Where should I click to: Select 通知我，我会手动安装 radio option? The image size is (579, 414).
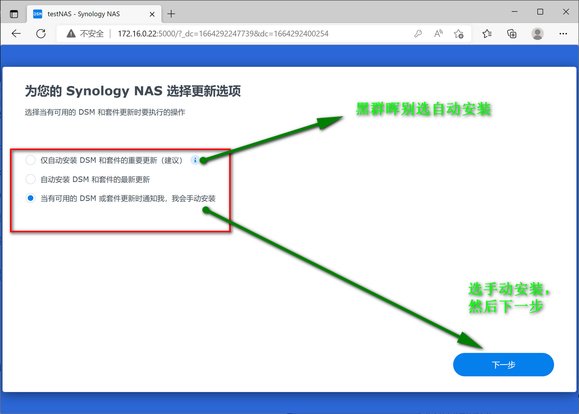[x=30, y=198]
